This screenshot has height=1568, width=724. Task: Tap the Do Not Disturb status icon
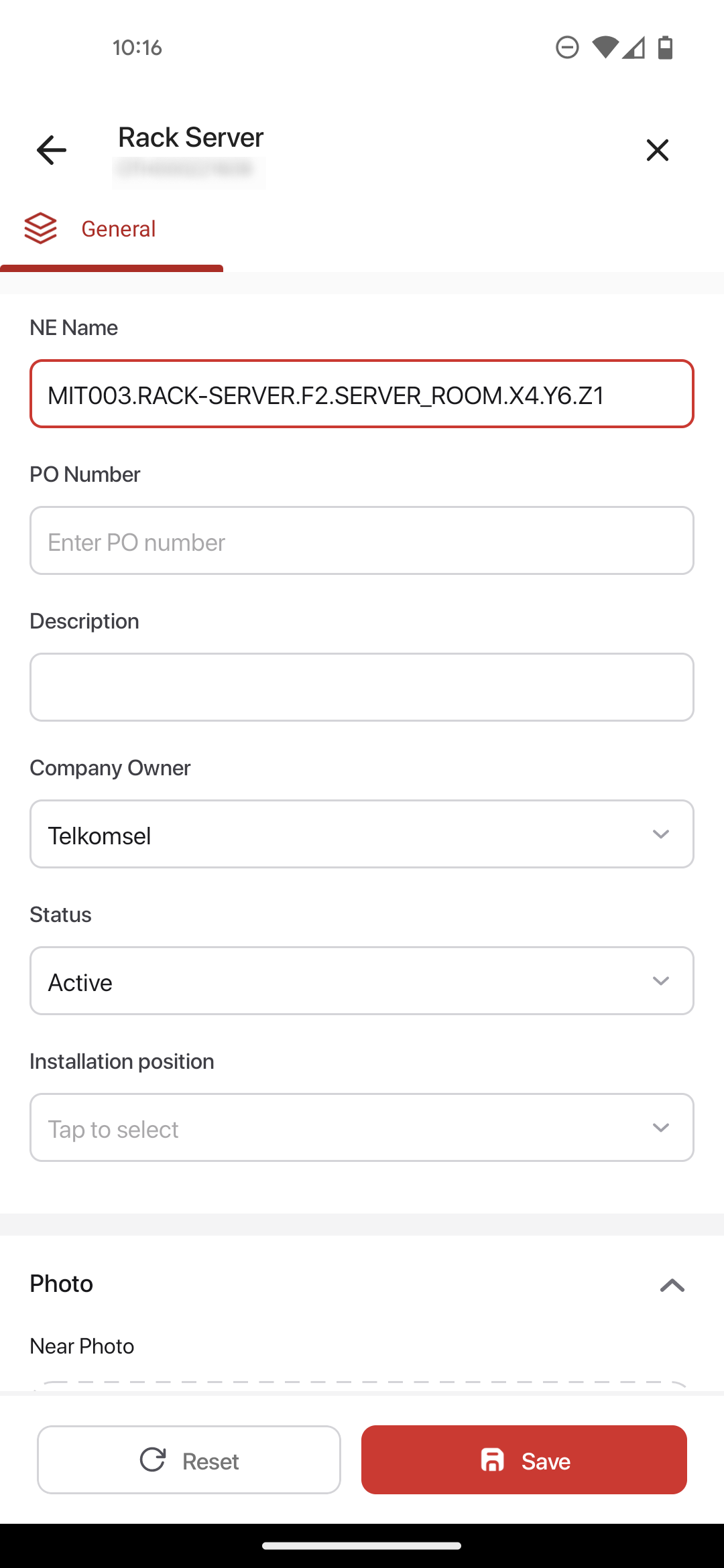pyautogui.click(x=567, y=48)
